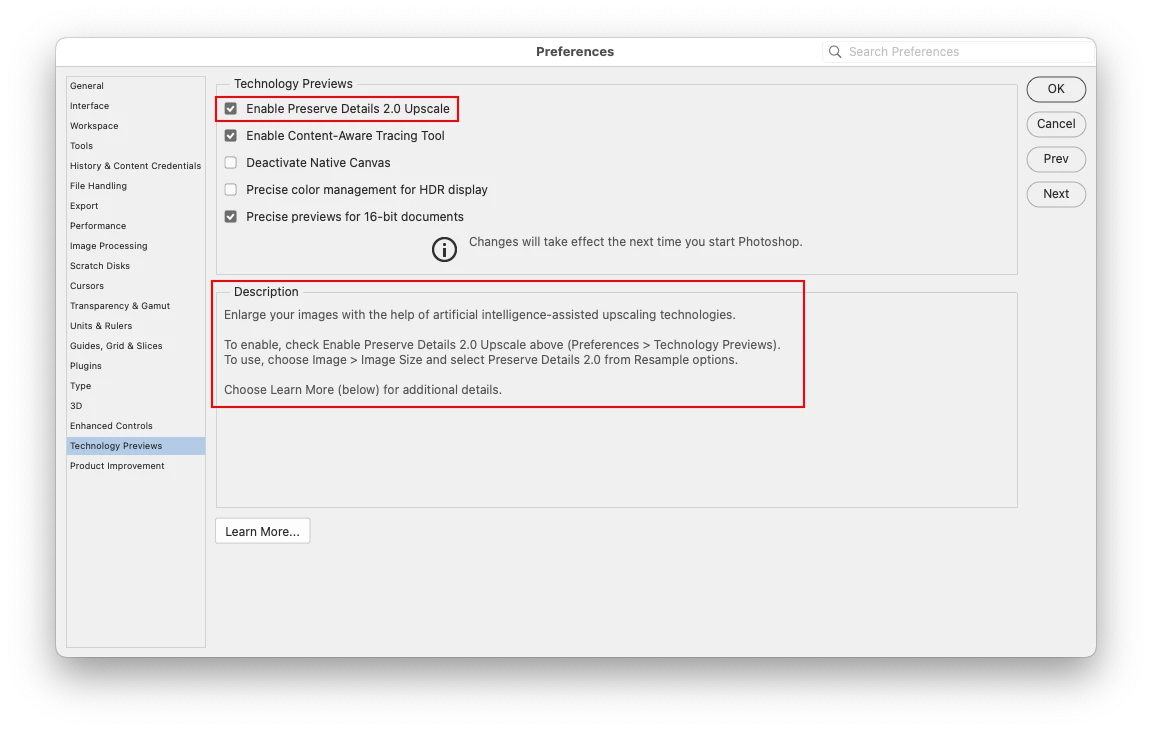The width and height of the screenshot is (1152, 731).
Task: Go to previous preference page with Prev
Action: click(x=1056, y=159)
